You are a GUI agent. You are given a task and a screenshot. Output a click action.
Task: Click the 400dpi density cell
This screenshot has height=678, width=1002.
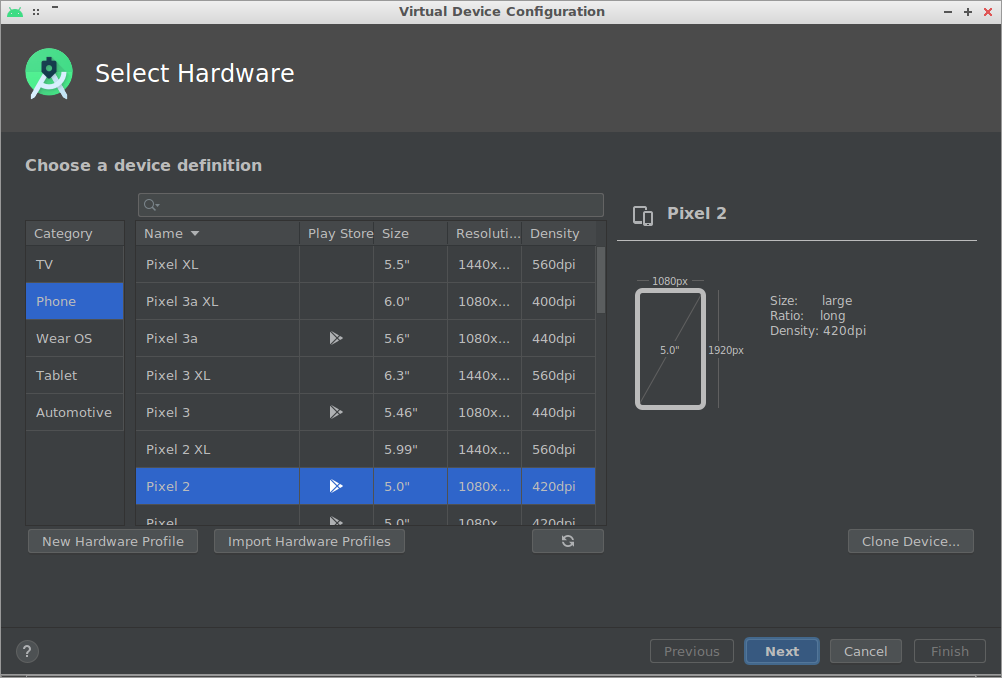[x=559, y=301]
